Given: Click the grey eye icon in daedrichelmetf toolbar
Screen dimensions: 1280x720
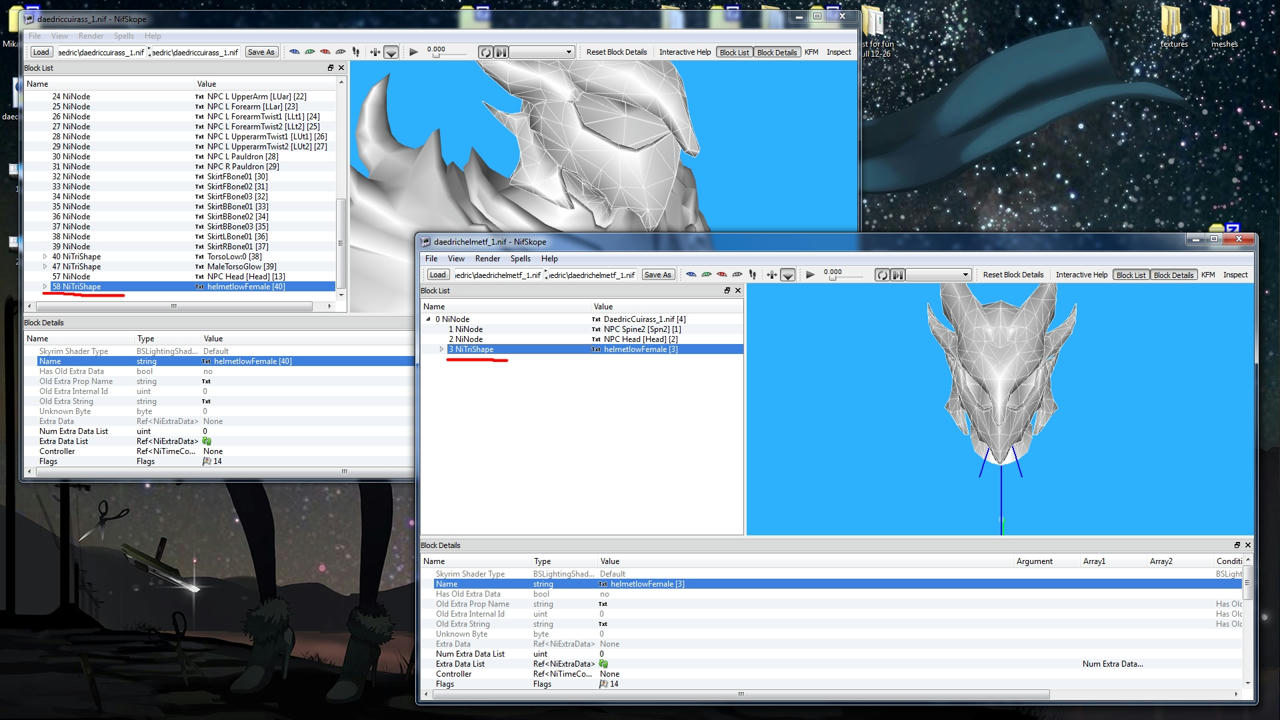Looking at the screenshot, I should (737, 275).
